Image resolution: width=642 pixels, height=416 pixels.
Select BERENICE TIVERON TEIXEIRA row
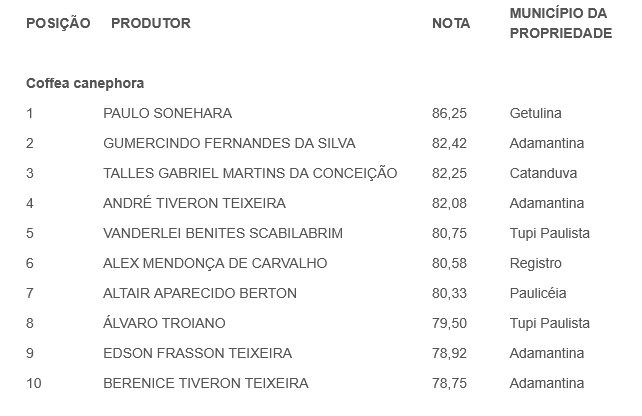(206, 383)
